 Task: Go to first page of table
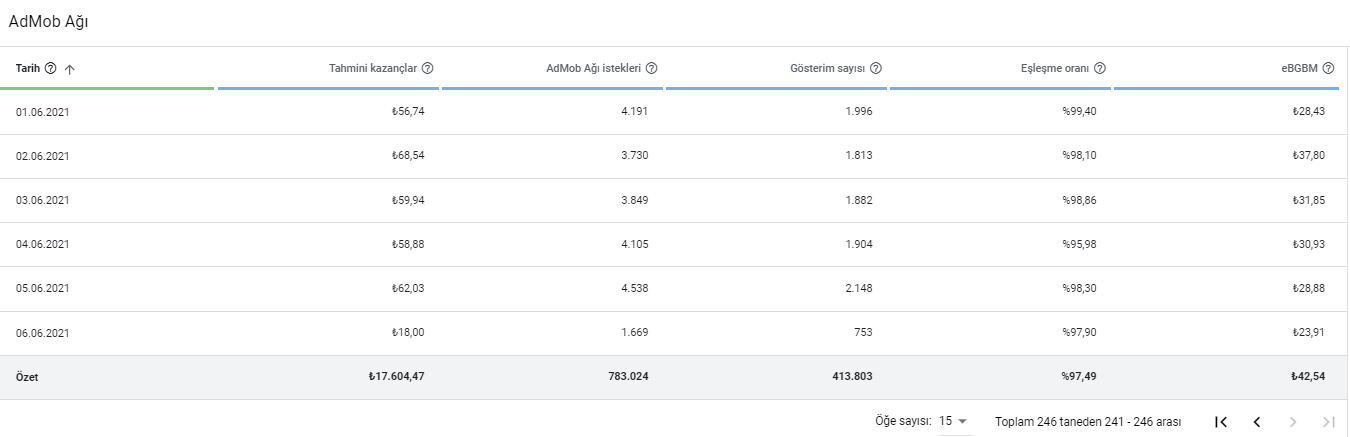pos(1221,422)
